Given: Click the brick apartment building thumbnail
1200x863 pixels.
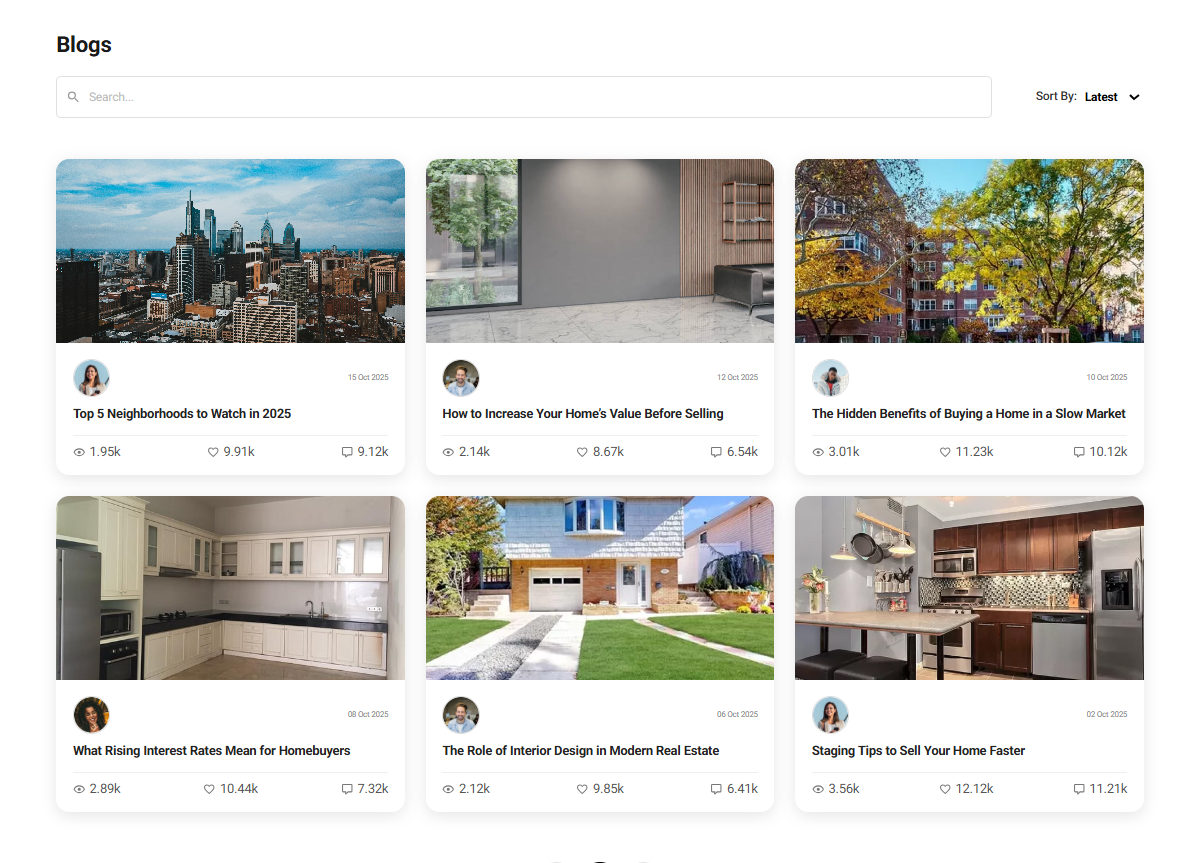Looking at the screenshot, I should click(969, 251).
